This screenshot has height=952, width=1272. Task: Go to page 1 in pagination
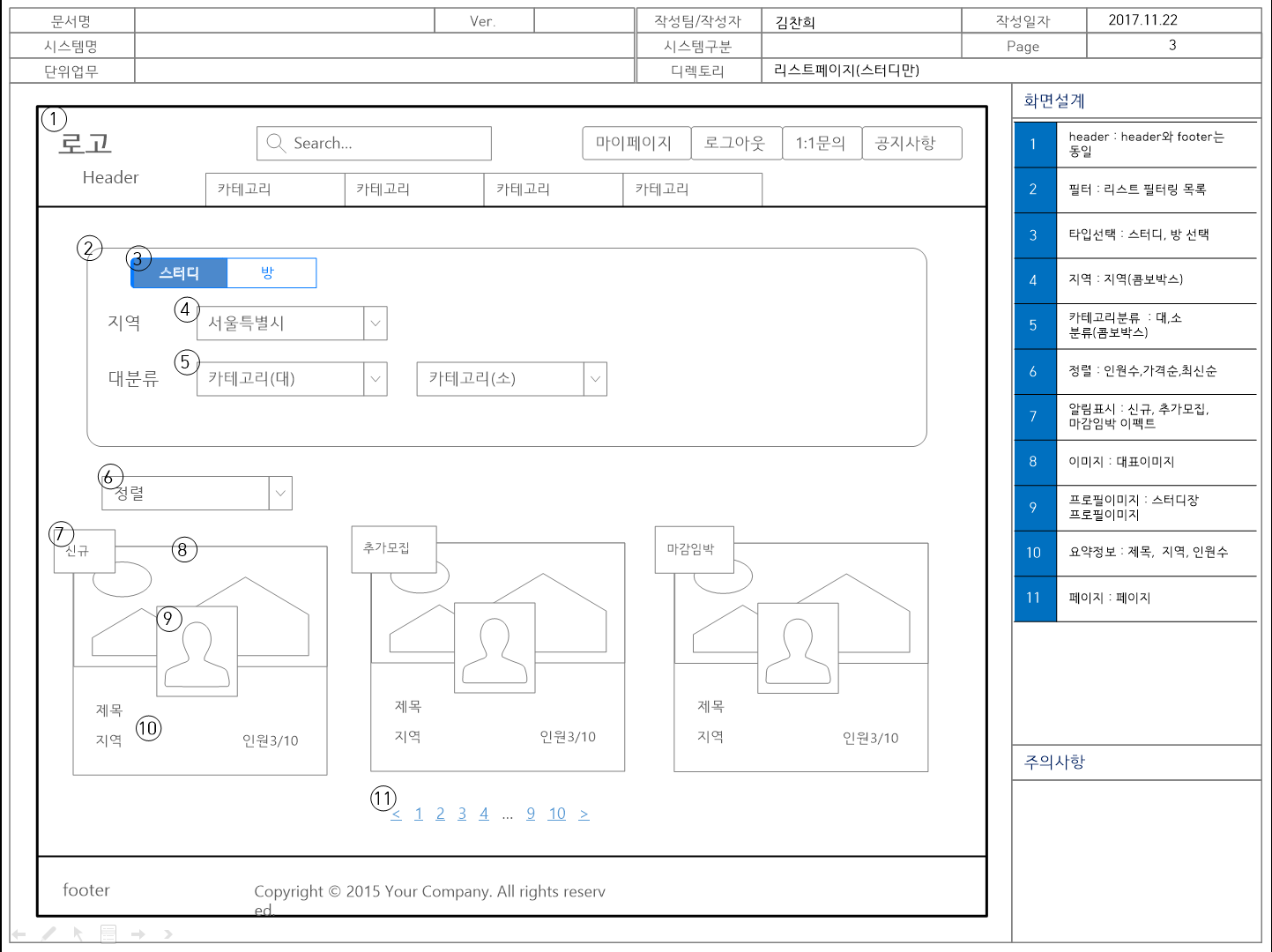coord(419,814)
